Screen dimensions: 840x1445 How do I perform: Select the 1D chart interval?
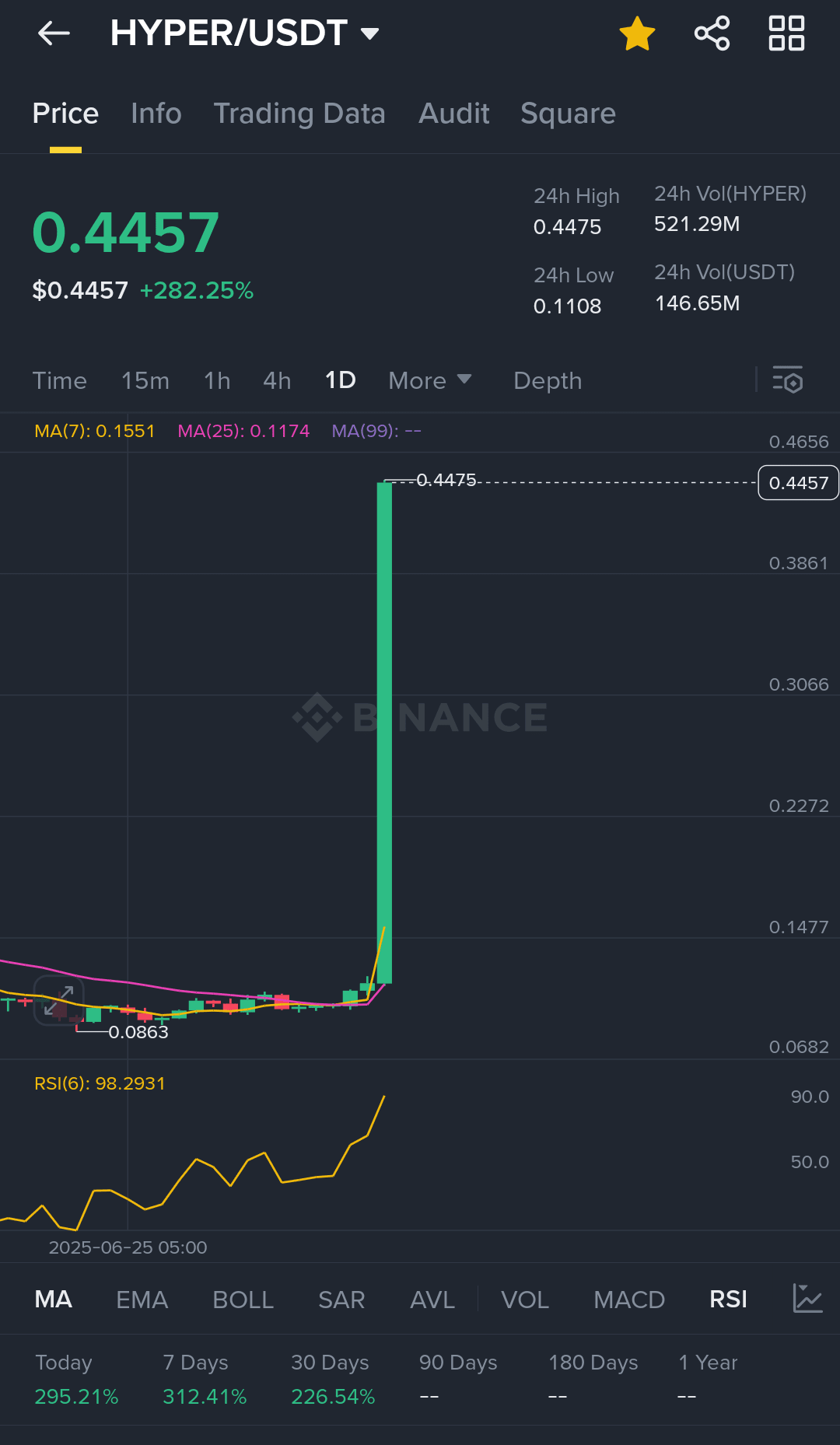click(340, 380)
